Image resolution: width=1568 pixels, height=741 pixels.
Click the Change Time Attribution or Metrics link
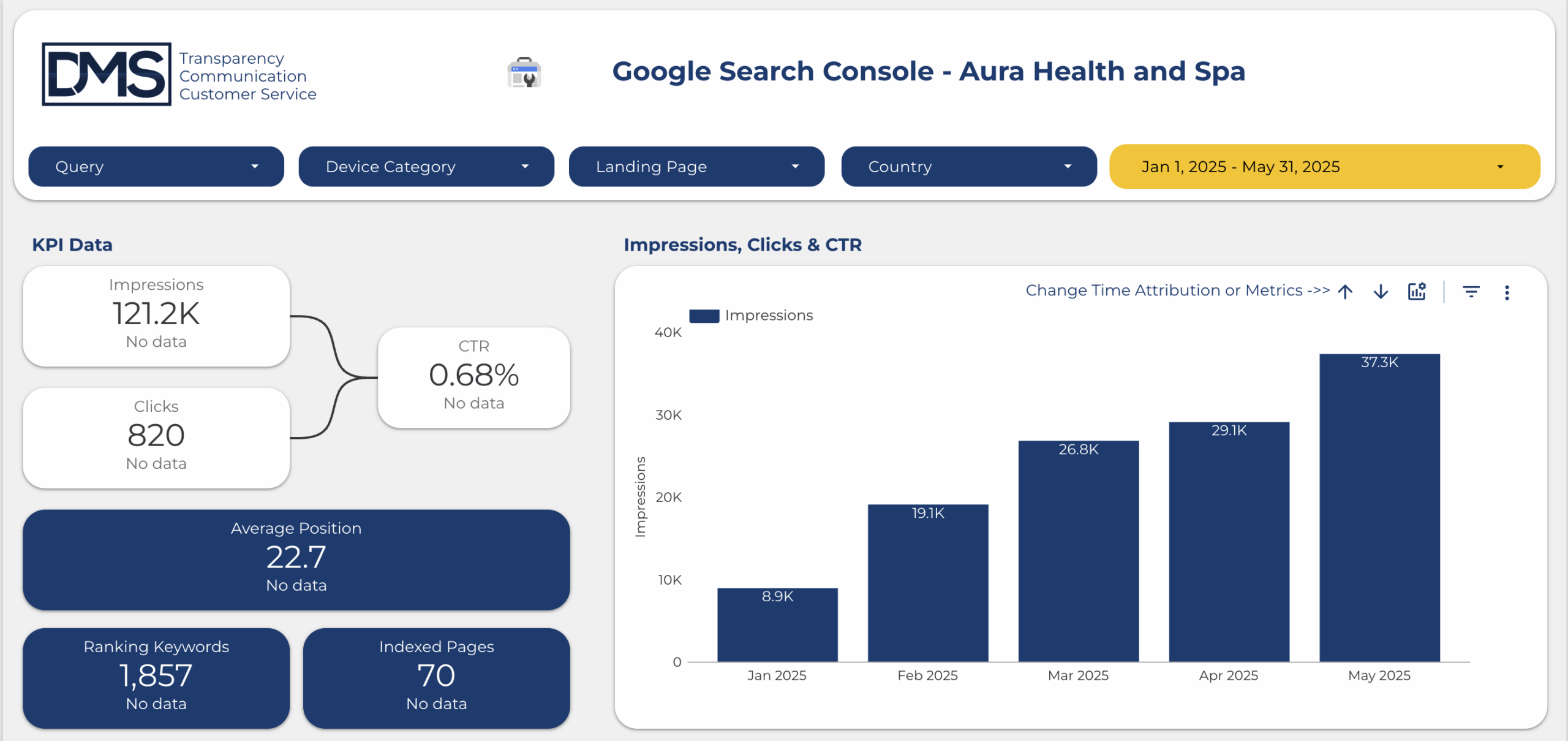(x=1177, y=290)
